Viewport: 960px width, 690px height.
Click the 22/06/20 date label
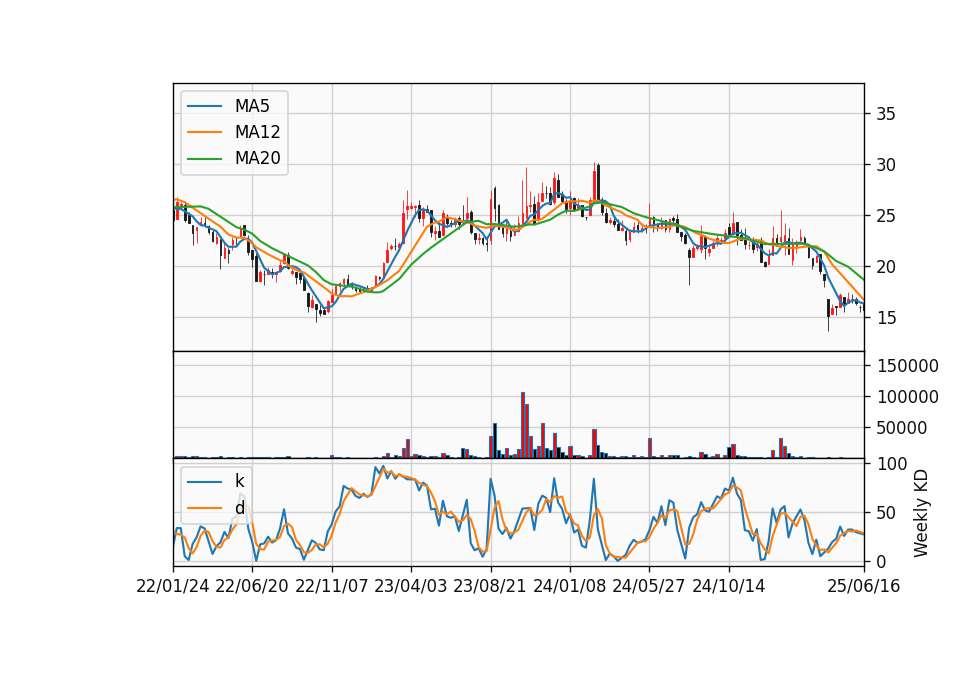[252, 586]
